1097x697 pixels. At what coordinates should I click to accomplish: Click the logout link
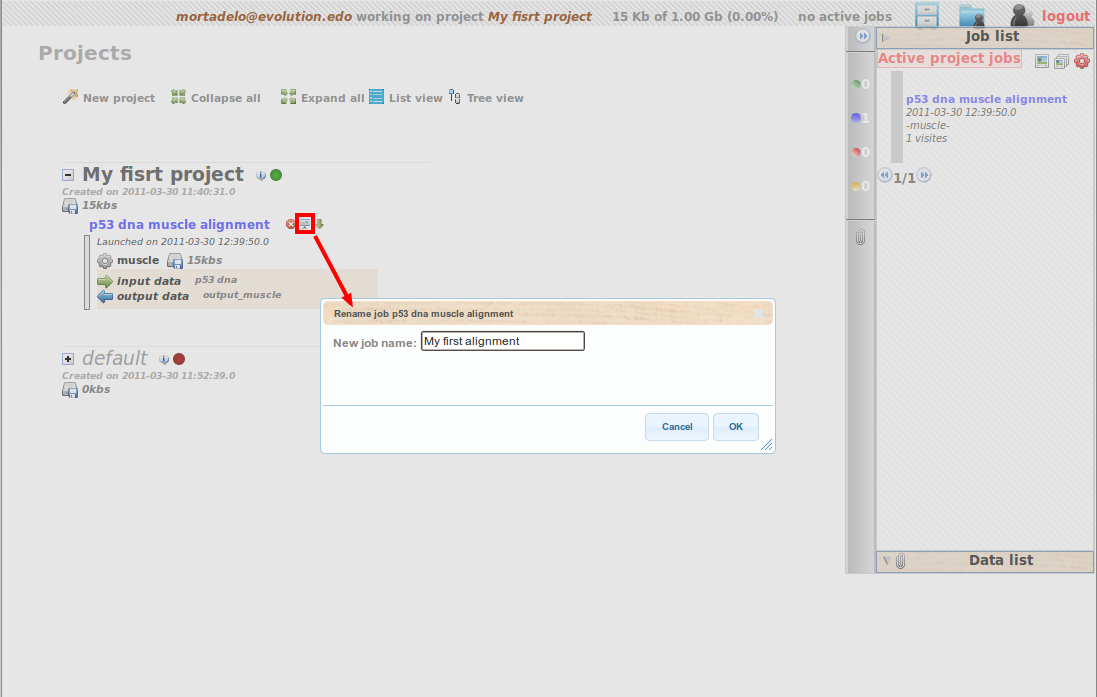(x=1065, y=16)
